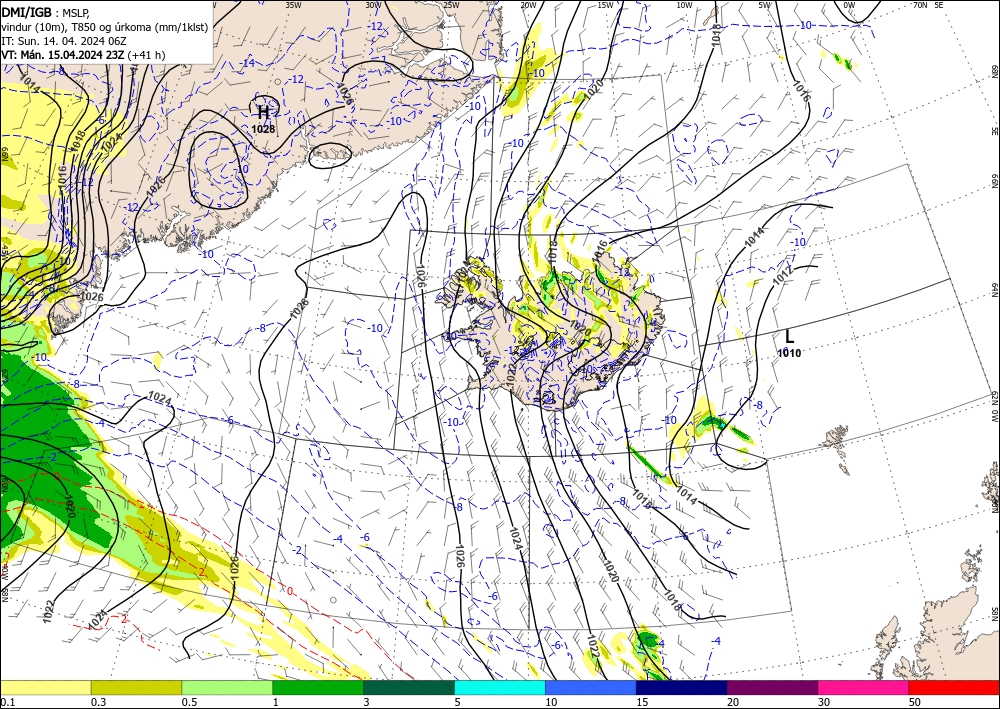The width and height of the screenshot is (1000, 709).
Task: Click the olive 0.3 mm legend swatch
Action: [x=136, y=687]
